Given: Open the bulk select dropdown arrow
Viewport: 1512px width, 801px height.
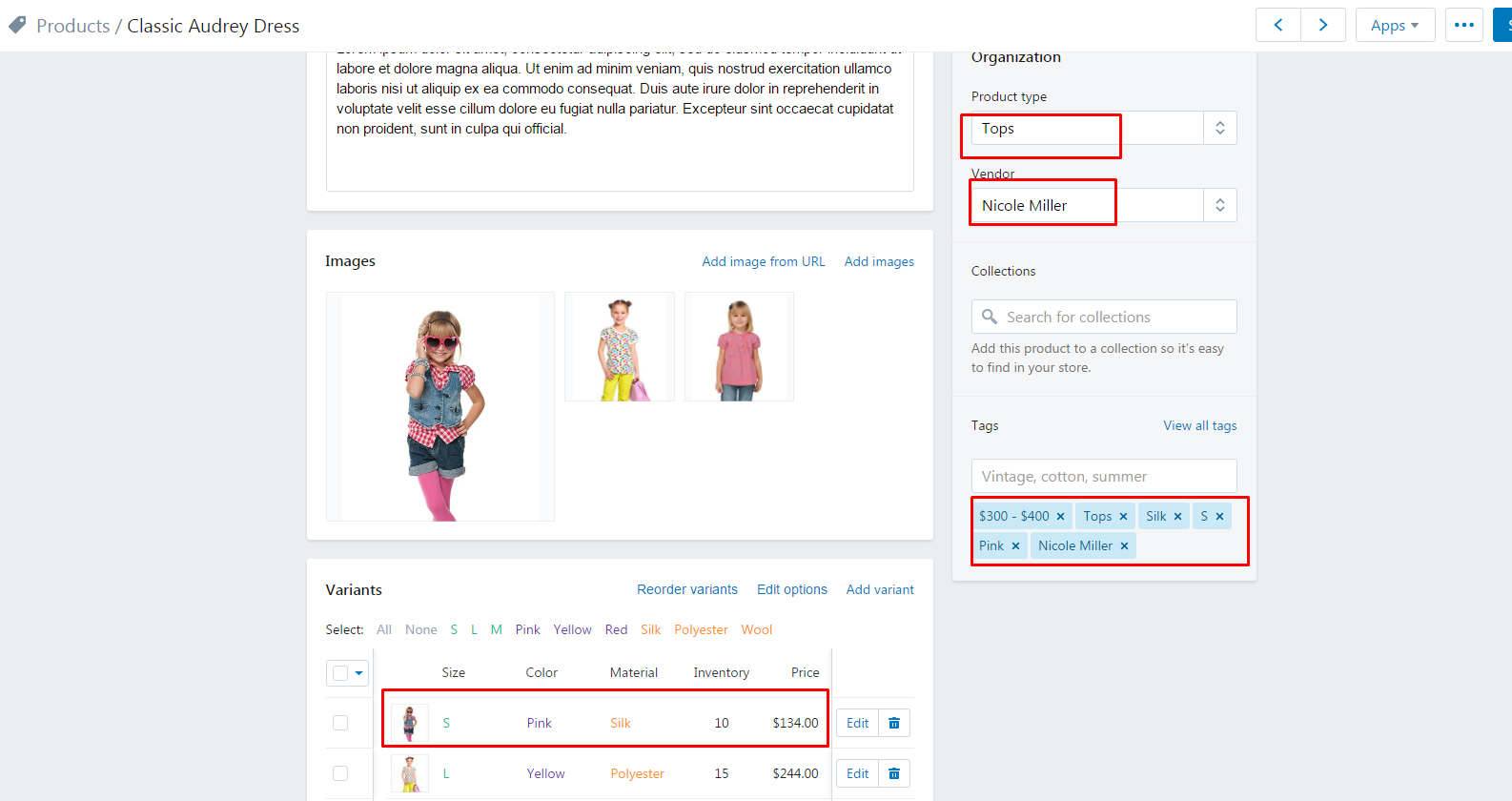Looking at the screenshot, I should pos(358,672).
